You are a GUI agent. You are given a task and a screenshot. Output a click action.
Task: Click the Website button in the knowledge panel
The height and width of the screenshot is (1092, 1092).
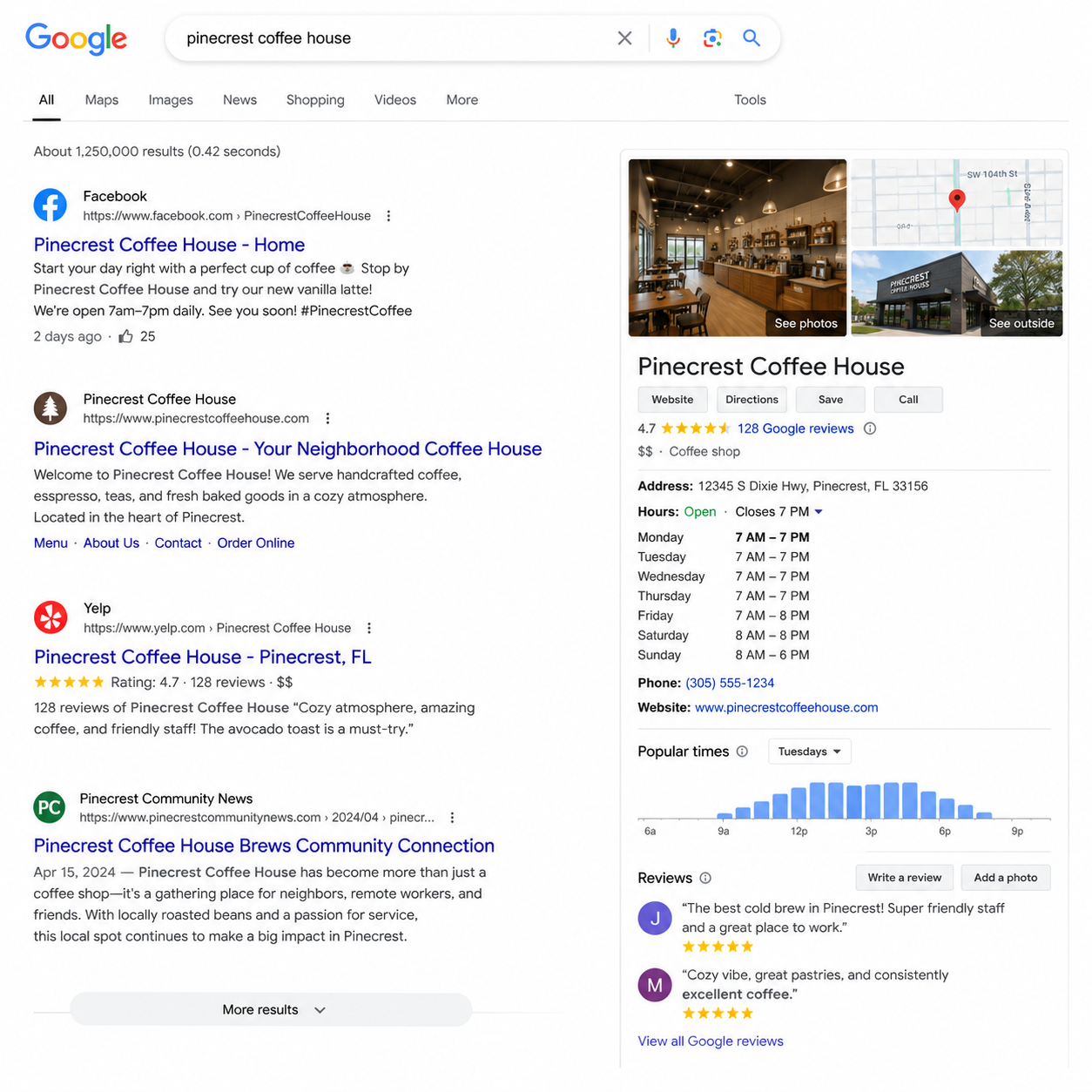[x=672, y=400]
